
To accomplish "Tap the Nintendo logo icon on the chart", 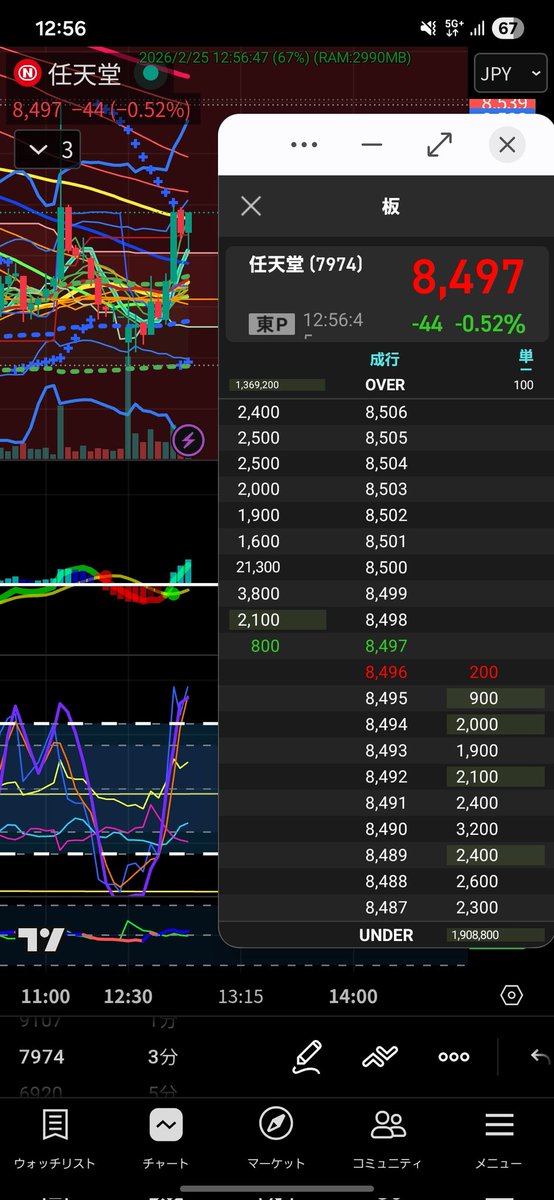I will coord(27,73).
